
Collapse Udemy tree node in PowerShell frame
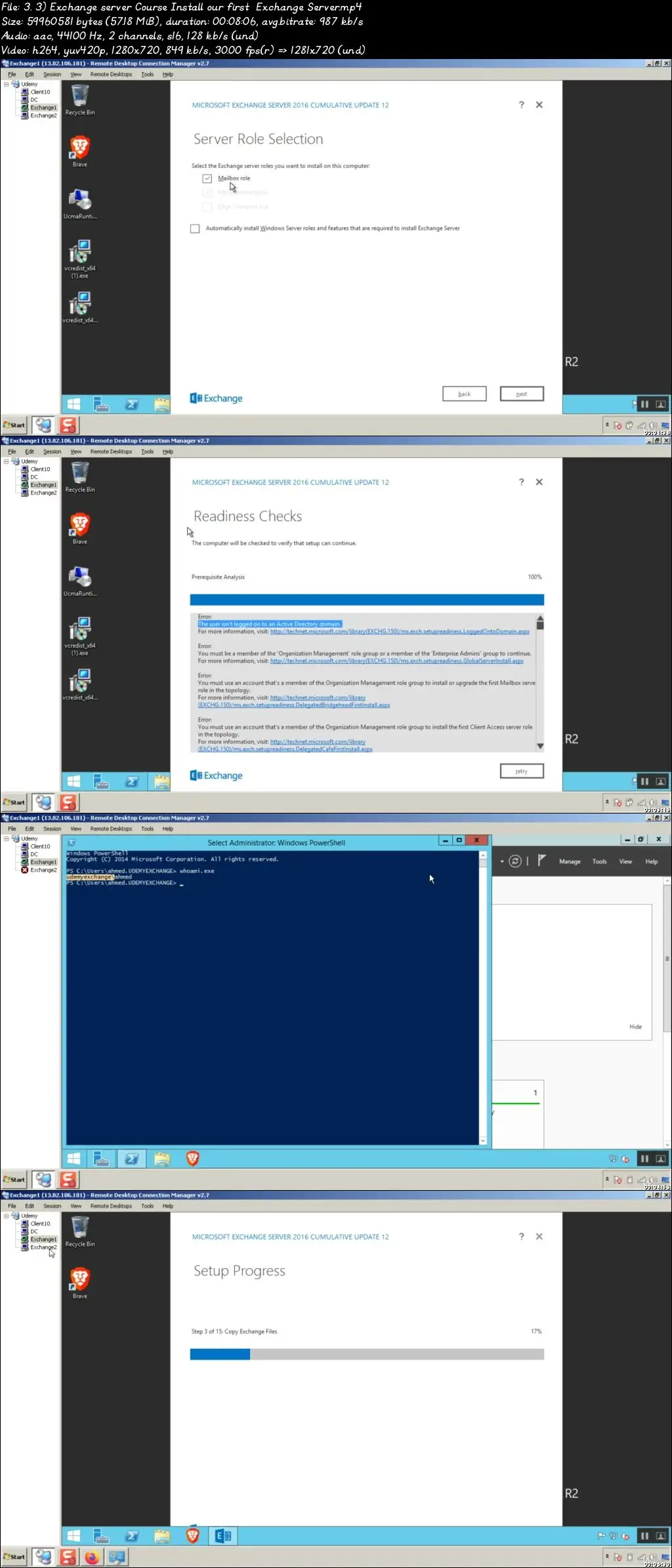click(x=7, y=838)
